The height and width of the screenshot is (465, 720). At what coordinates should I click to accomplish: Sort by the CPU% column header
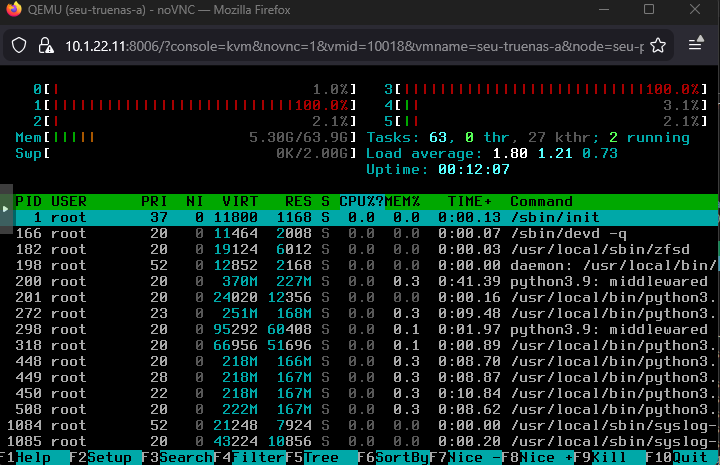(359, 201)
